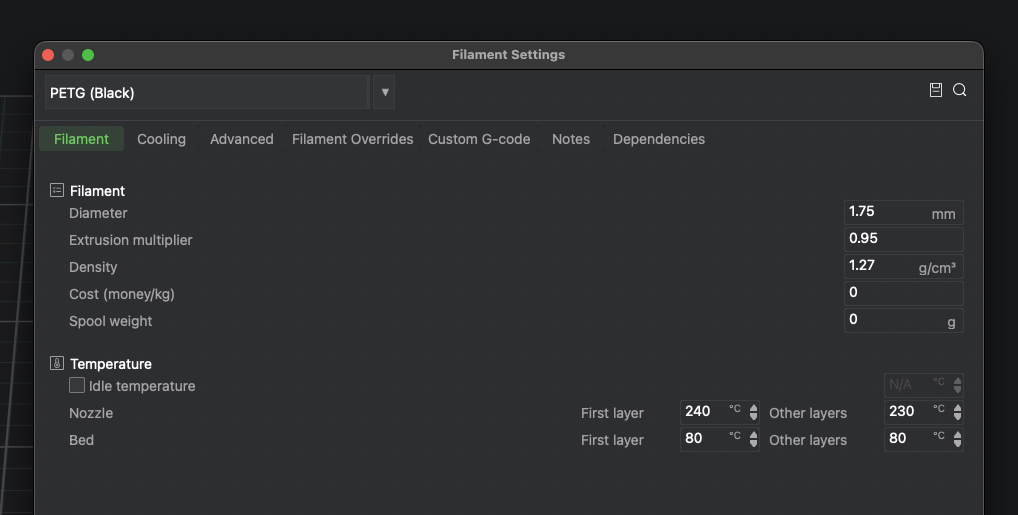
Task: Adjust bed first layer temperature stepper
Action: tap(753, 439)
